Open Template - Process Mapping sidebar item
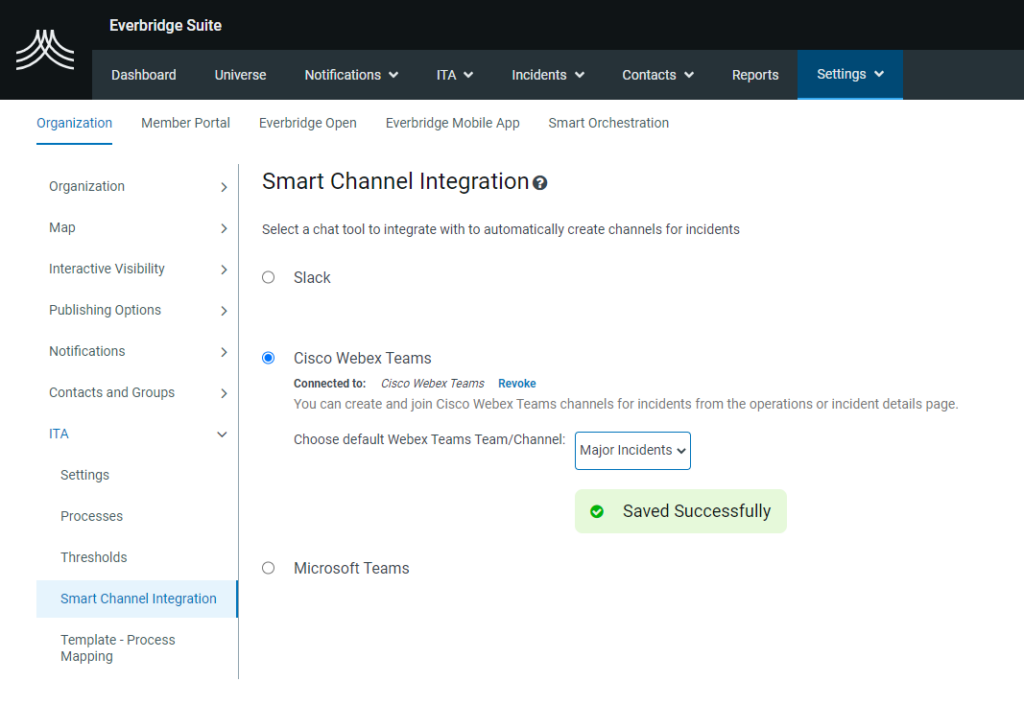The width and height of the screenshot is (1024, 705). 118,648
